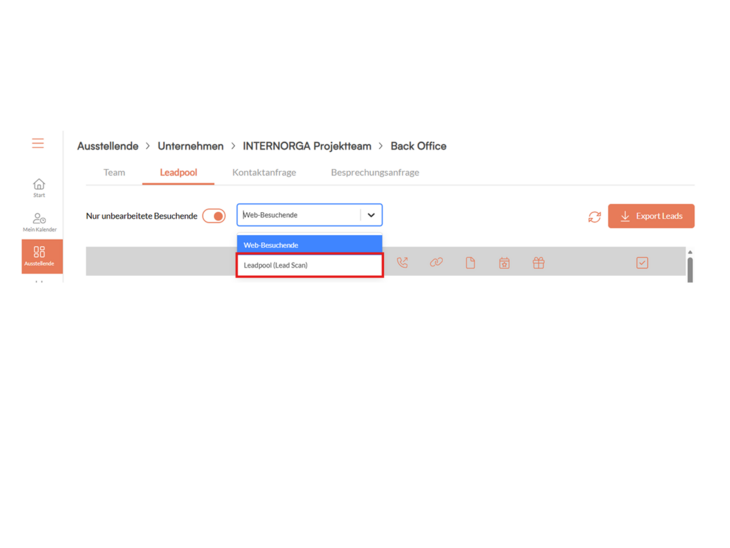Open Mein Kalender in the sidebar
This screenshot has height=548, width=730.
click(39, 222)
